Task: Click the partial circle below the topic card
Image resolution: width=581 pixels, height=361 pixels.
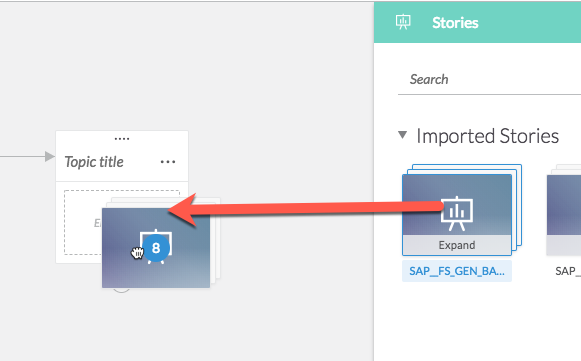Action: pyautogui.click(x=122, y=290)
